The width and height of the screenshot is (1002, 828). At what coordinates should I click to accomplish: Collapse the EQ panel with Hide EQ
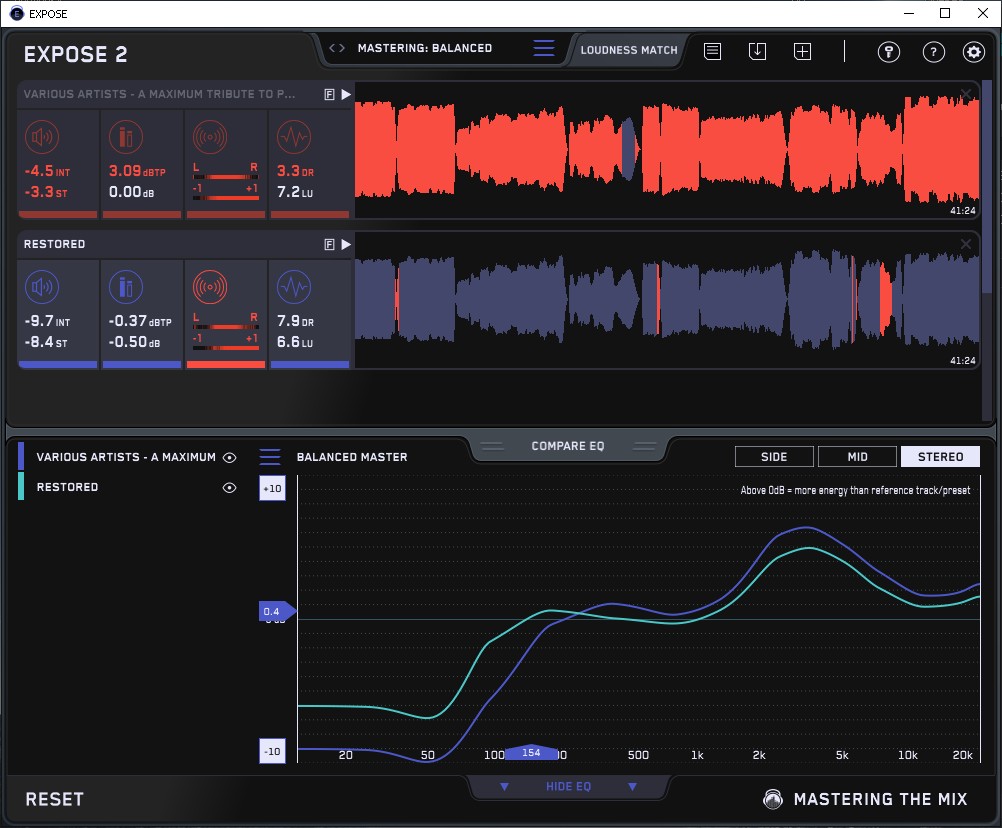(x=567, y=787)
